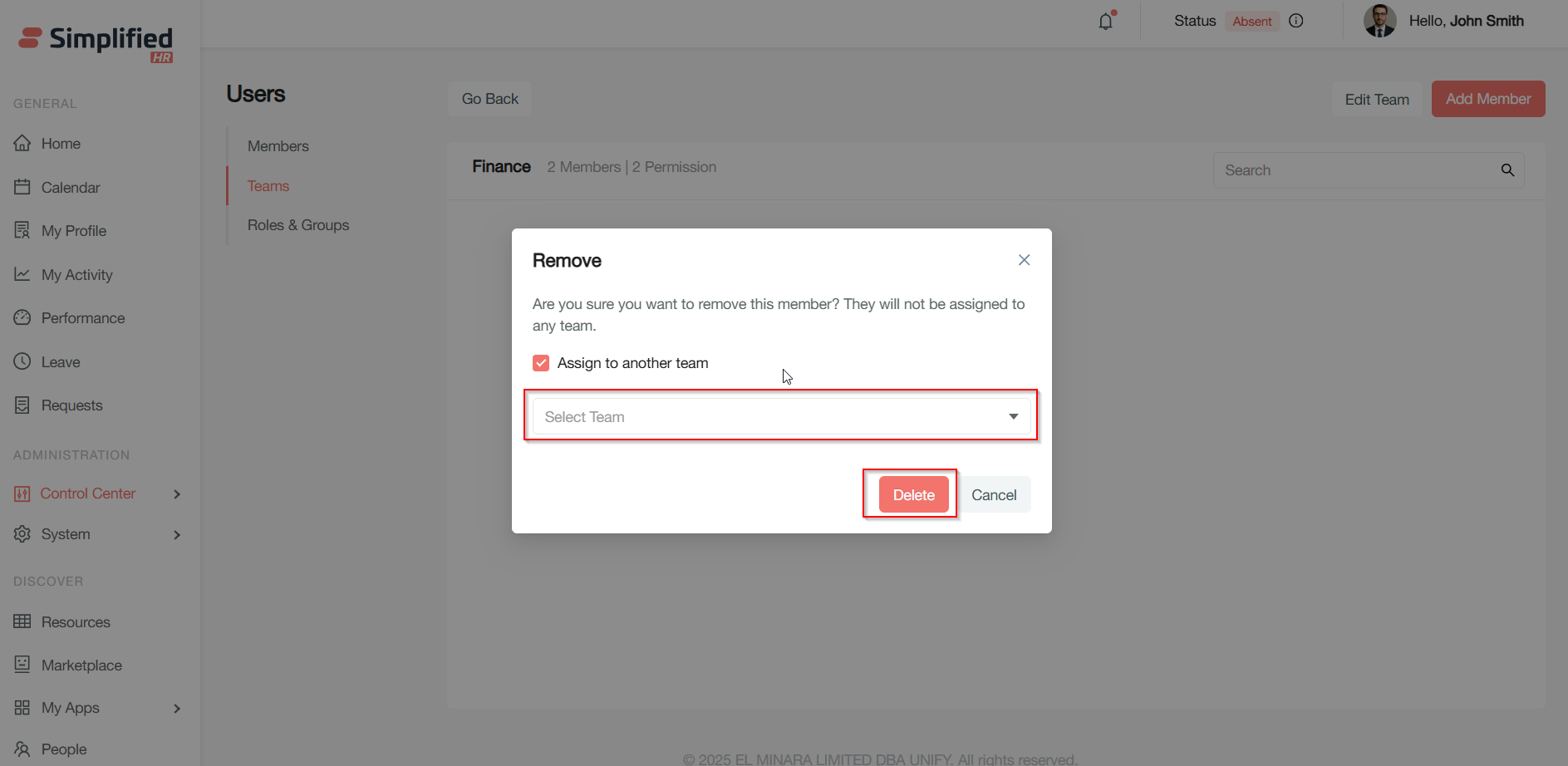Screen dimensions: 1568x766
Task: Click the Marketplace sidebar icon
Action: tap(22, 664)
